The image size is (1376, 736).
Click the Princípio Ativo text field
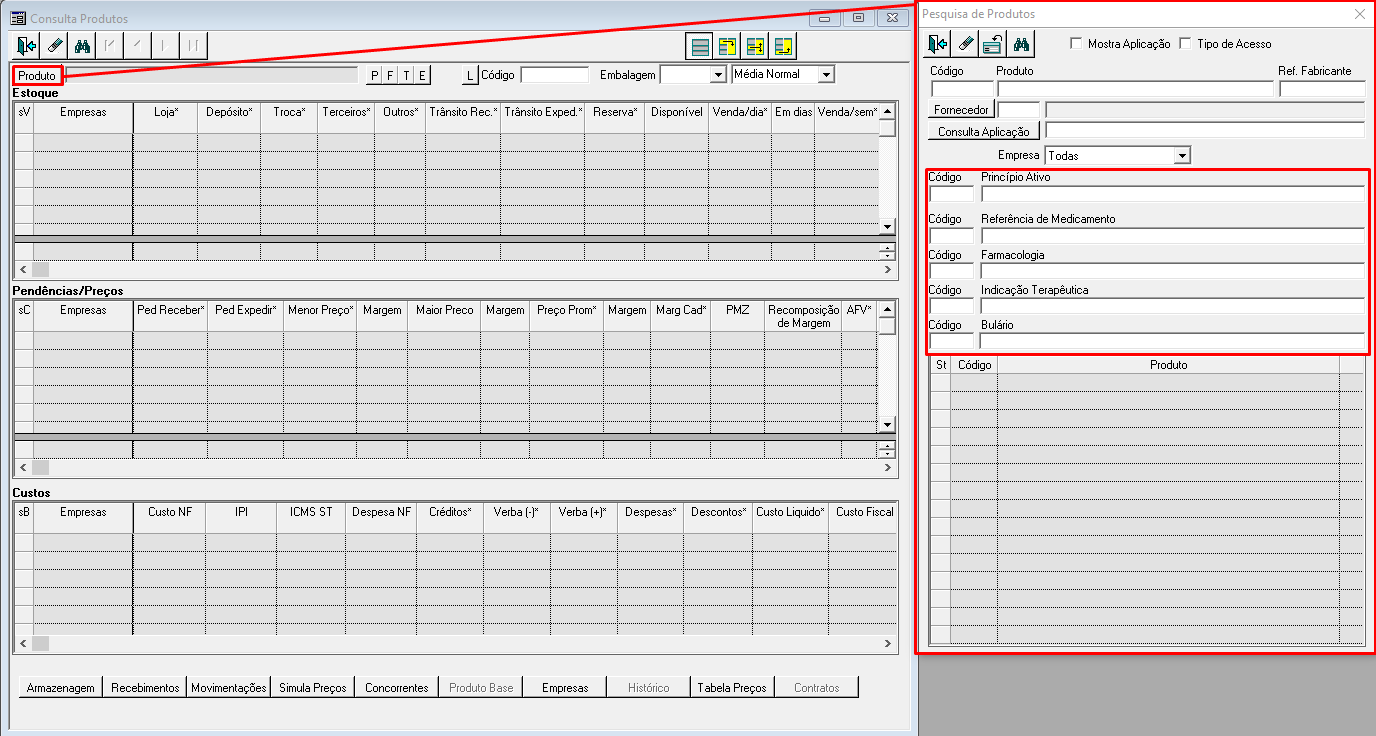coord(1172,194)
